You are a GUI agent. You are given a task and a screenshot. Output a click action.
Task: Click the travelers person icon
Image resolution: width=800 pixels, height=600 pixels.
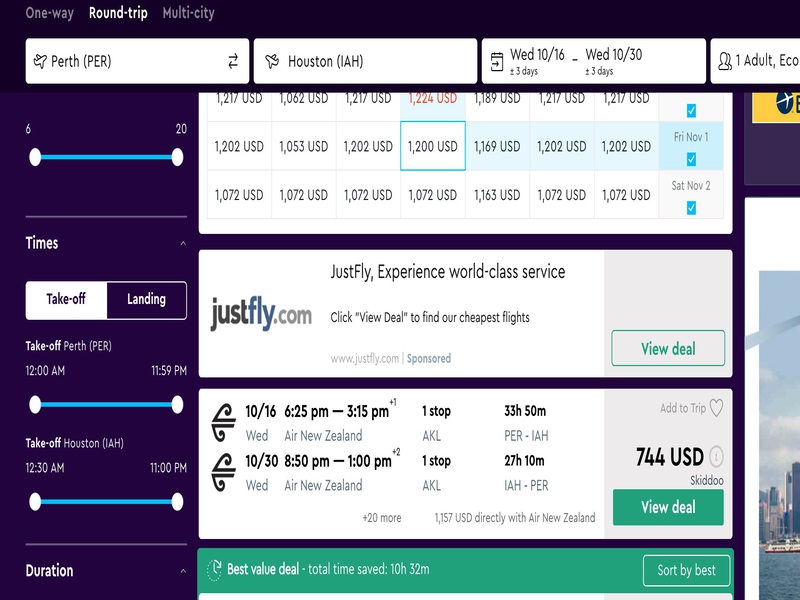pyautogui.click(x=724, y=61)
